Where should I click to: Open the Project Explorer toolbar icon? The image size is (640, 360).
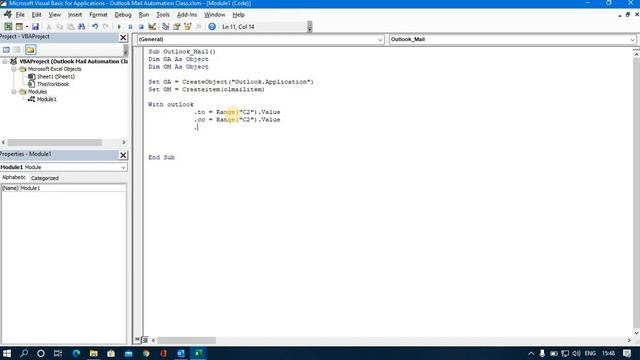coord(165,27)
